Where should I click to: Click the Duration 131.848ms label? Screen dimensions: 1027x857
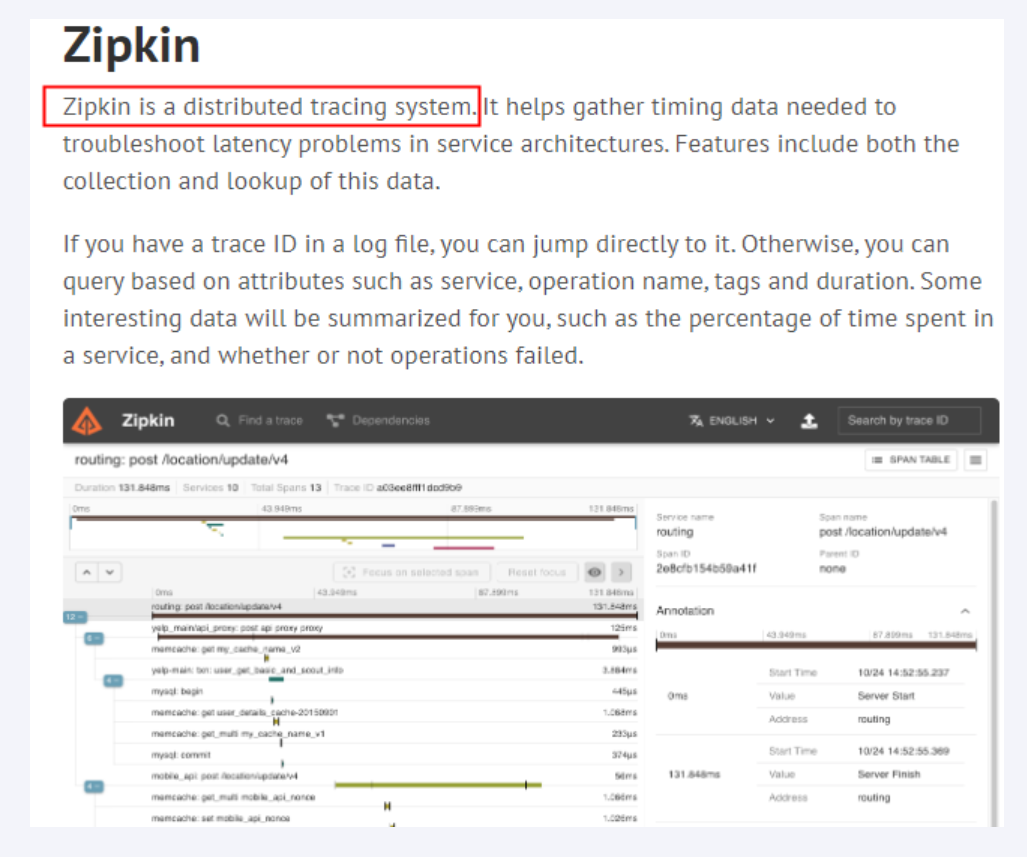(x=122, y=487)
